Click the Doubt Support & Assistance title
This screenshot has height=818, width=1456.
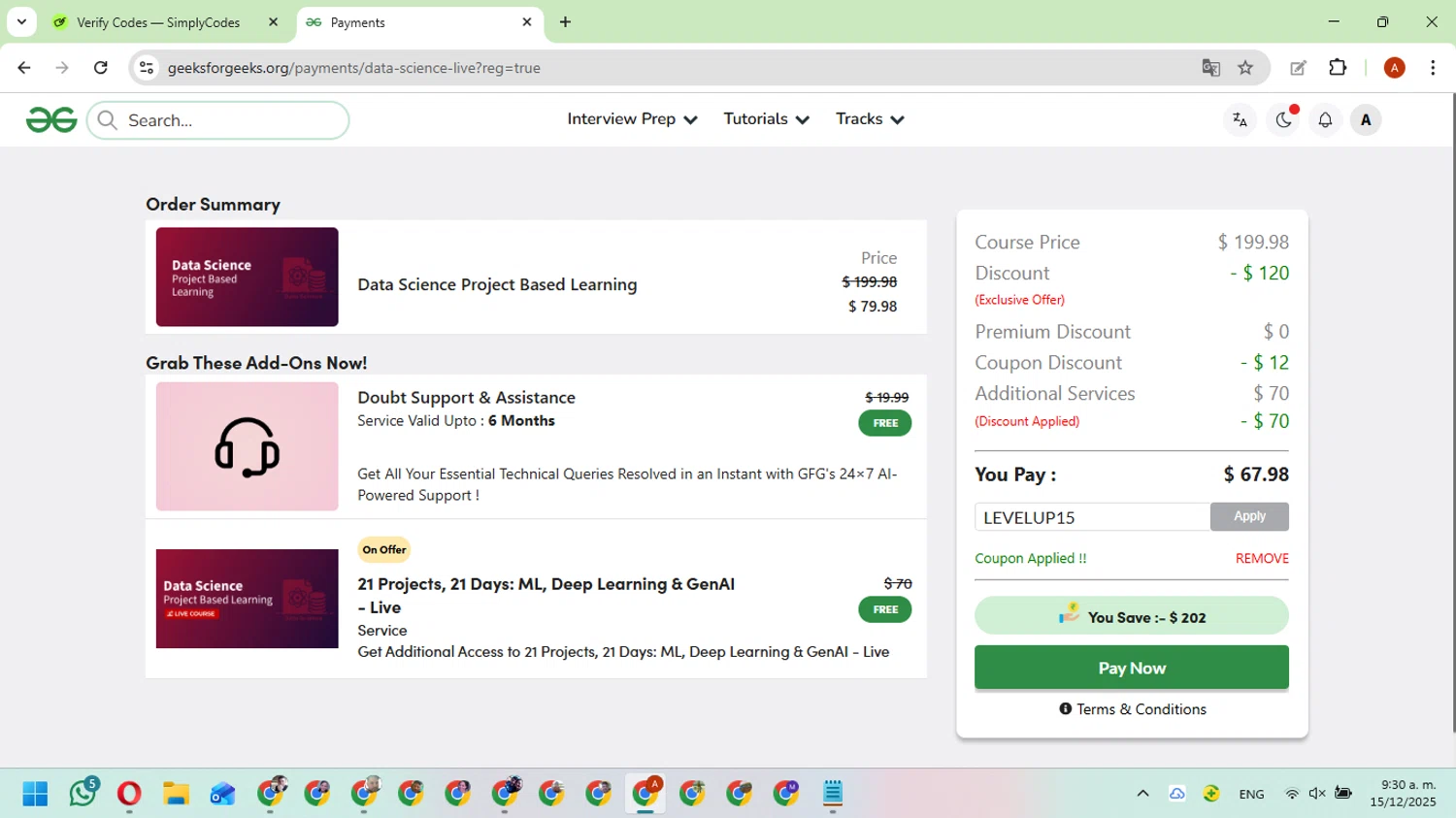(x=466, y=398)
